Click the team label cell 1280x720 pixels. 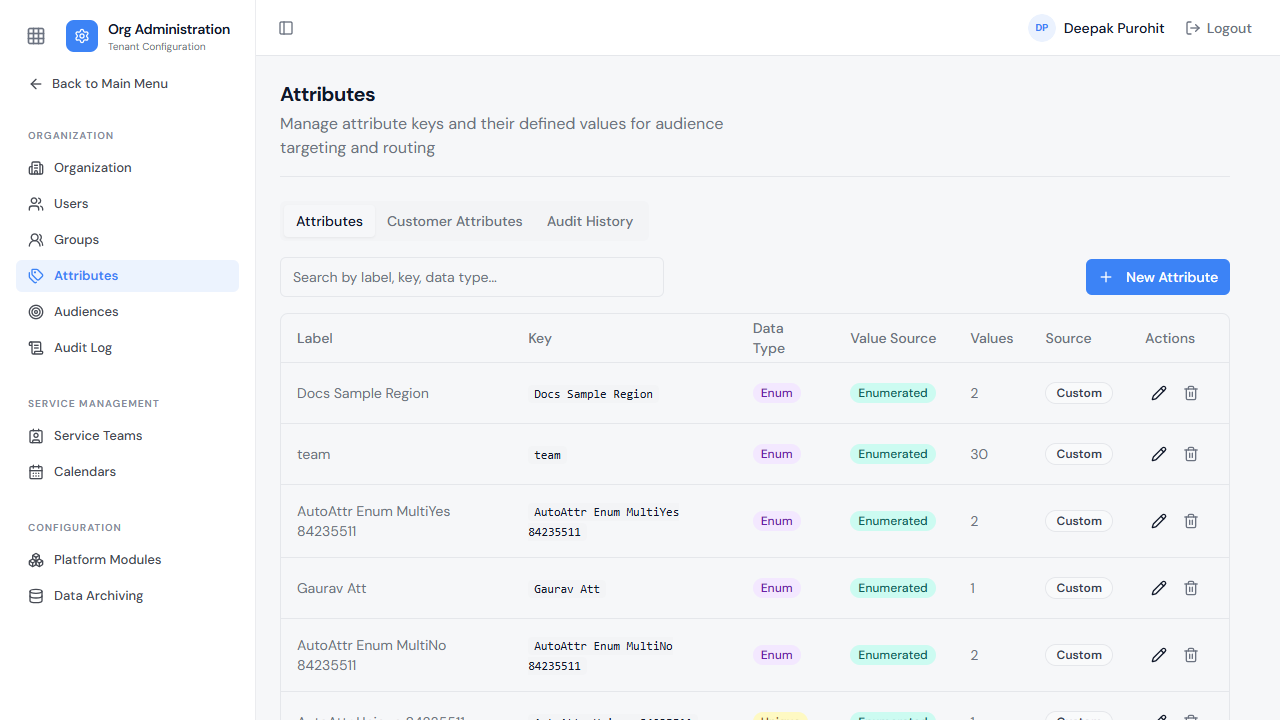pos(314,454)
